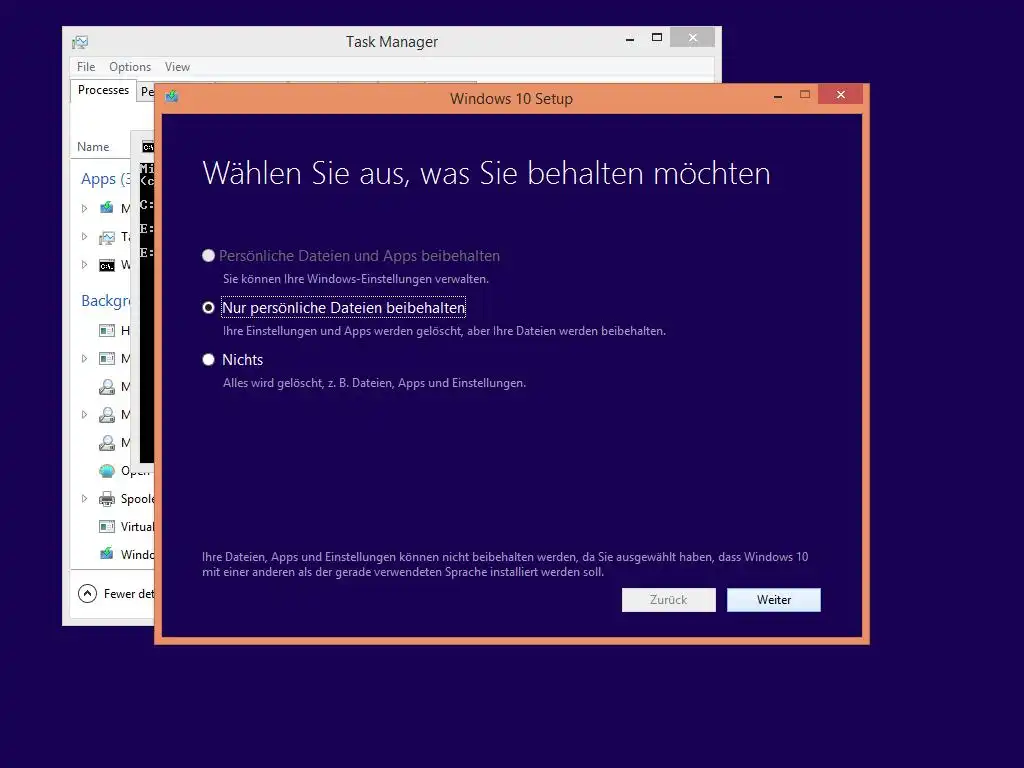Image resolution: width=1024 pixels, height=768 pixels.
Task: Open the File menu in Task Manager
Action: [x=86, y=67]
